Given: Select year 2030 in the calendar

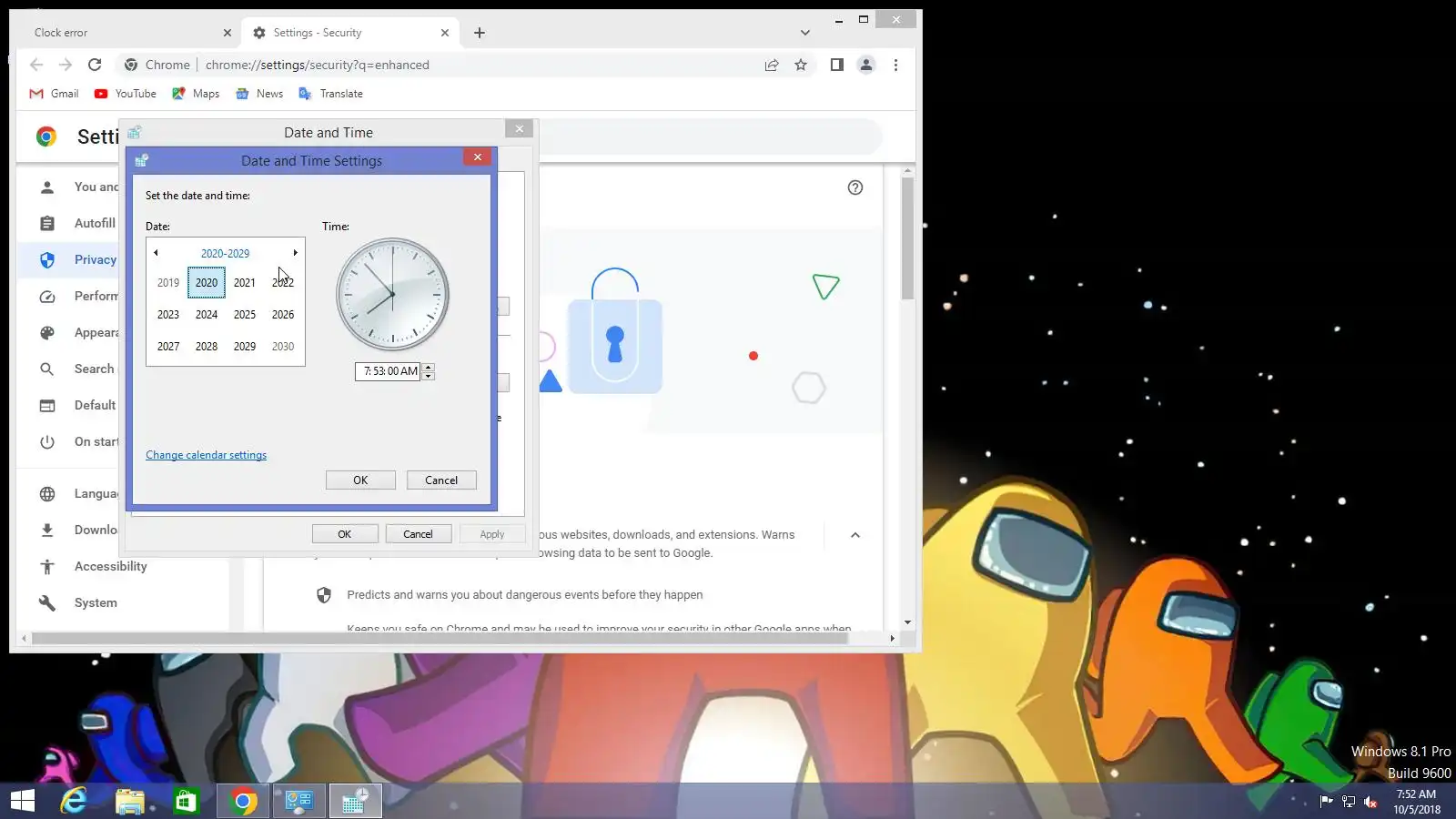Looking at the screenshot, I should coord(283,347).
